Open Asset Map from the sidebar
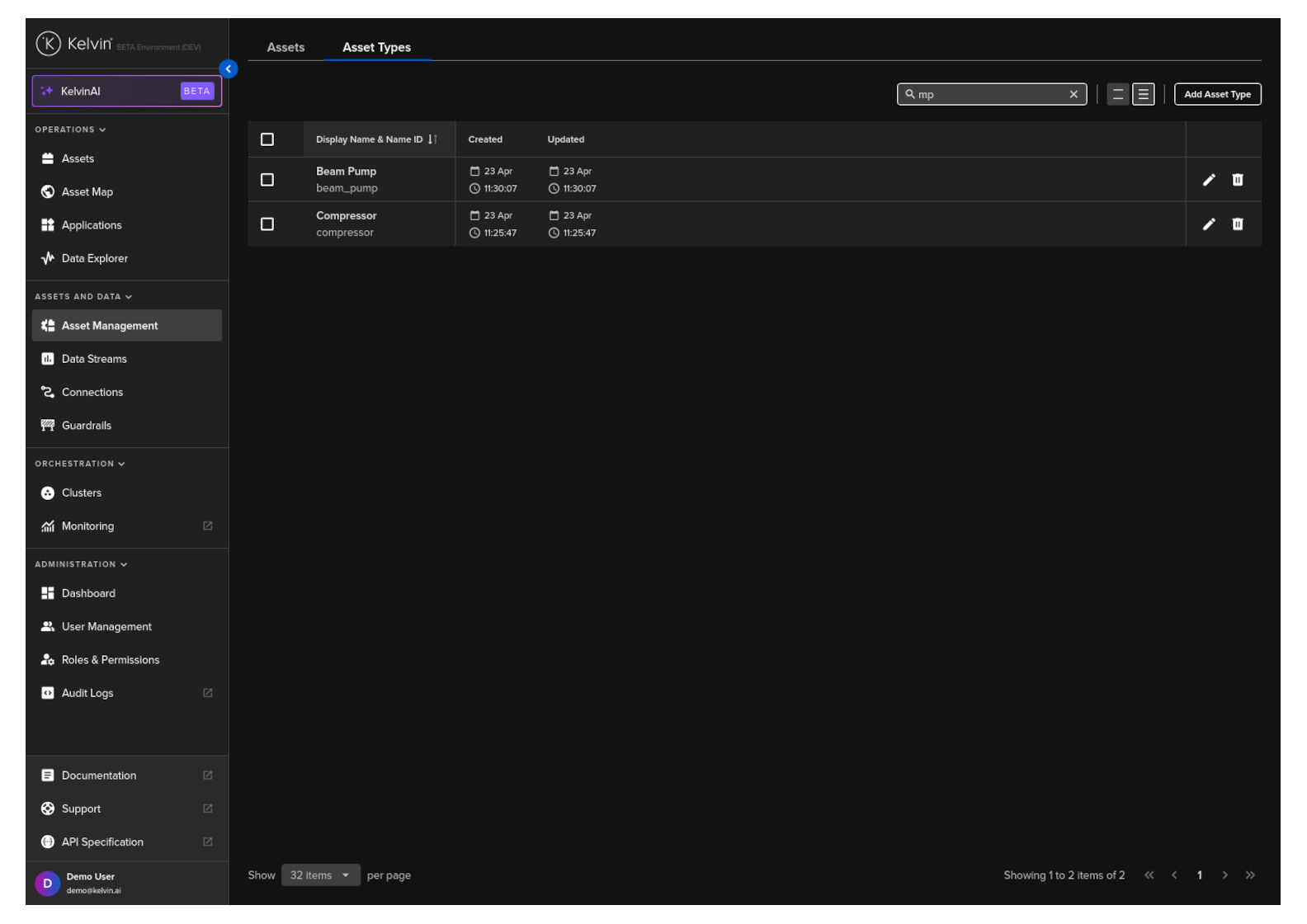The height and width of the screenshot is (924, 1307). 87,192
